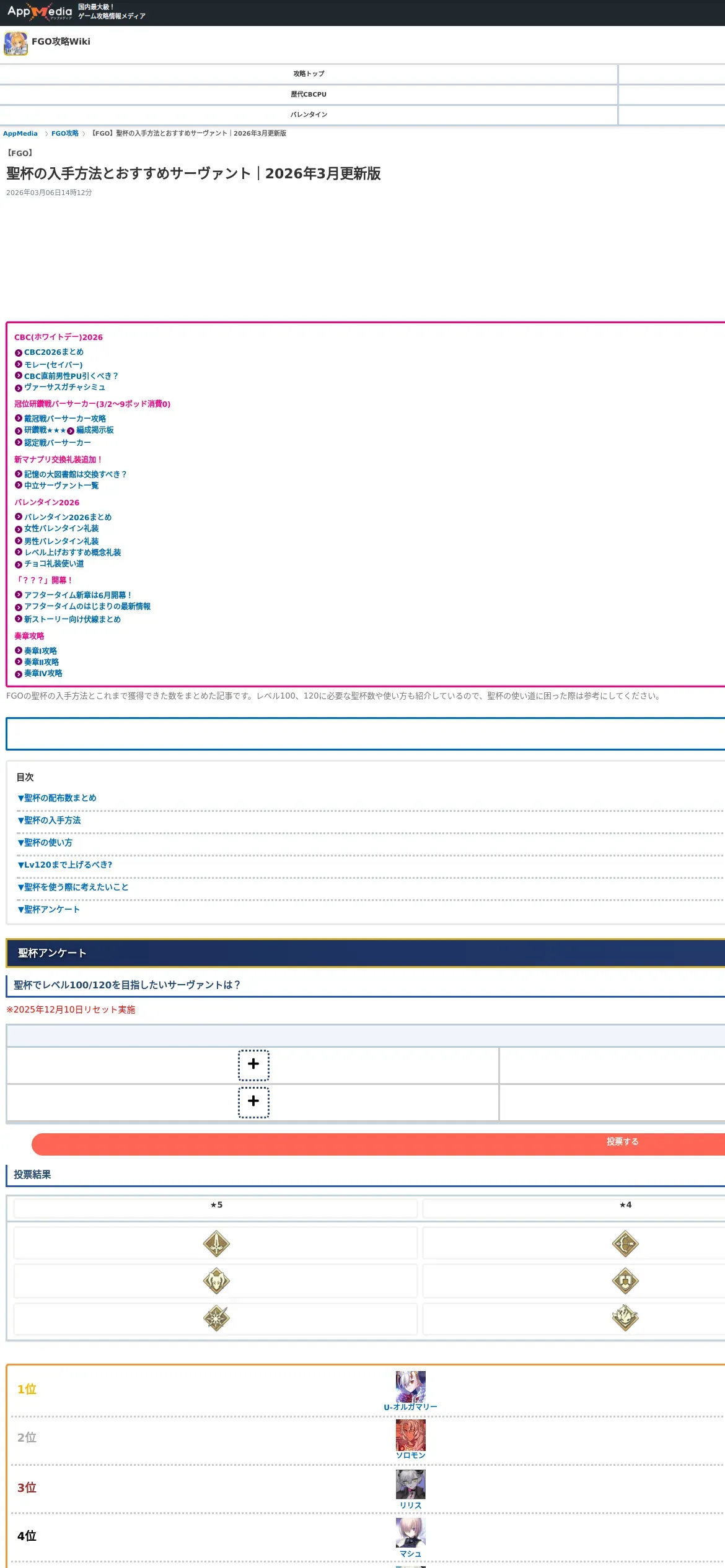725x1568 pixels.
Task: Jump to ▼聖杯の使い方 section
Action: pos(45,843)
